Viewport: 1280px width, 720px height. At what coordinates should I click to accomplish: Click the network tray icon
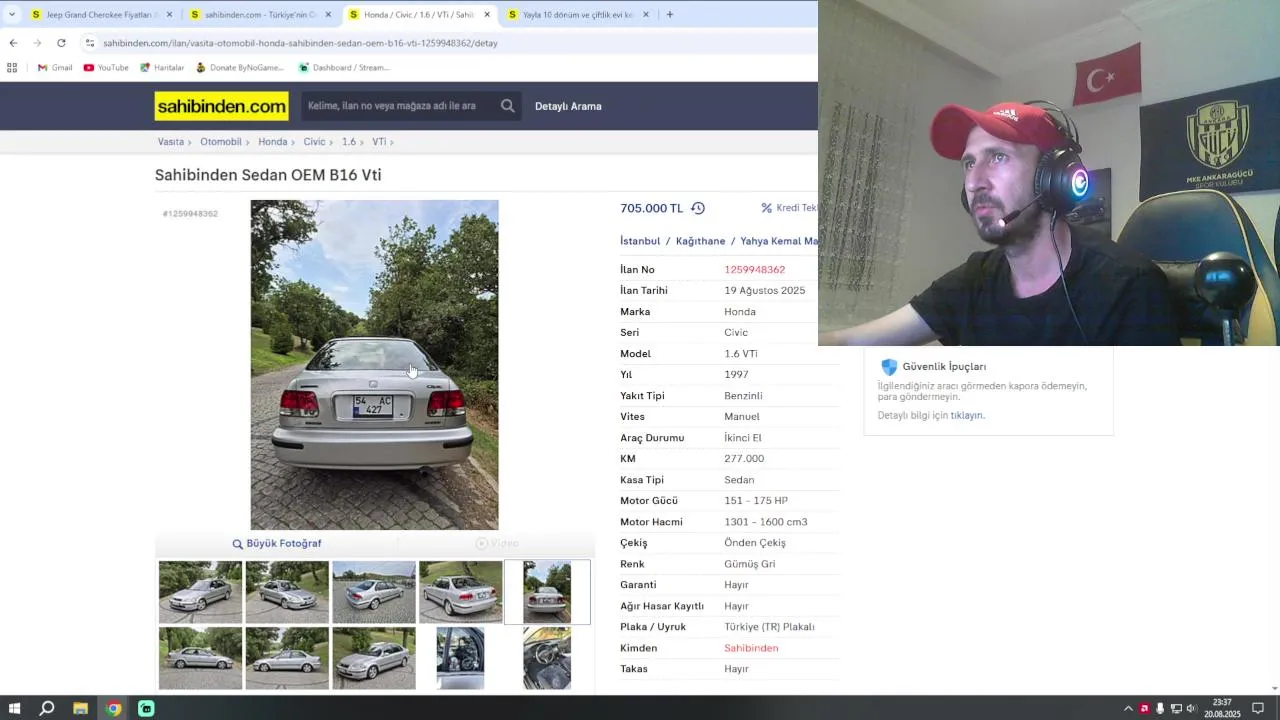pos(1176,708)
